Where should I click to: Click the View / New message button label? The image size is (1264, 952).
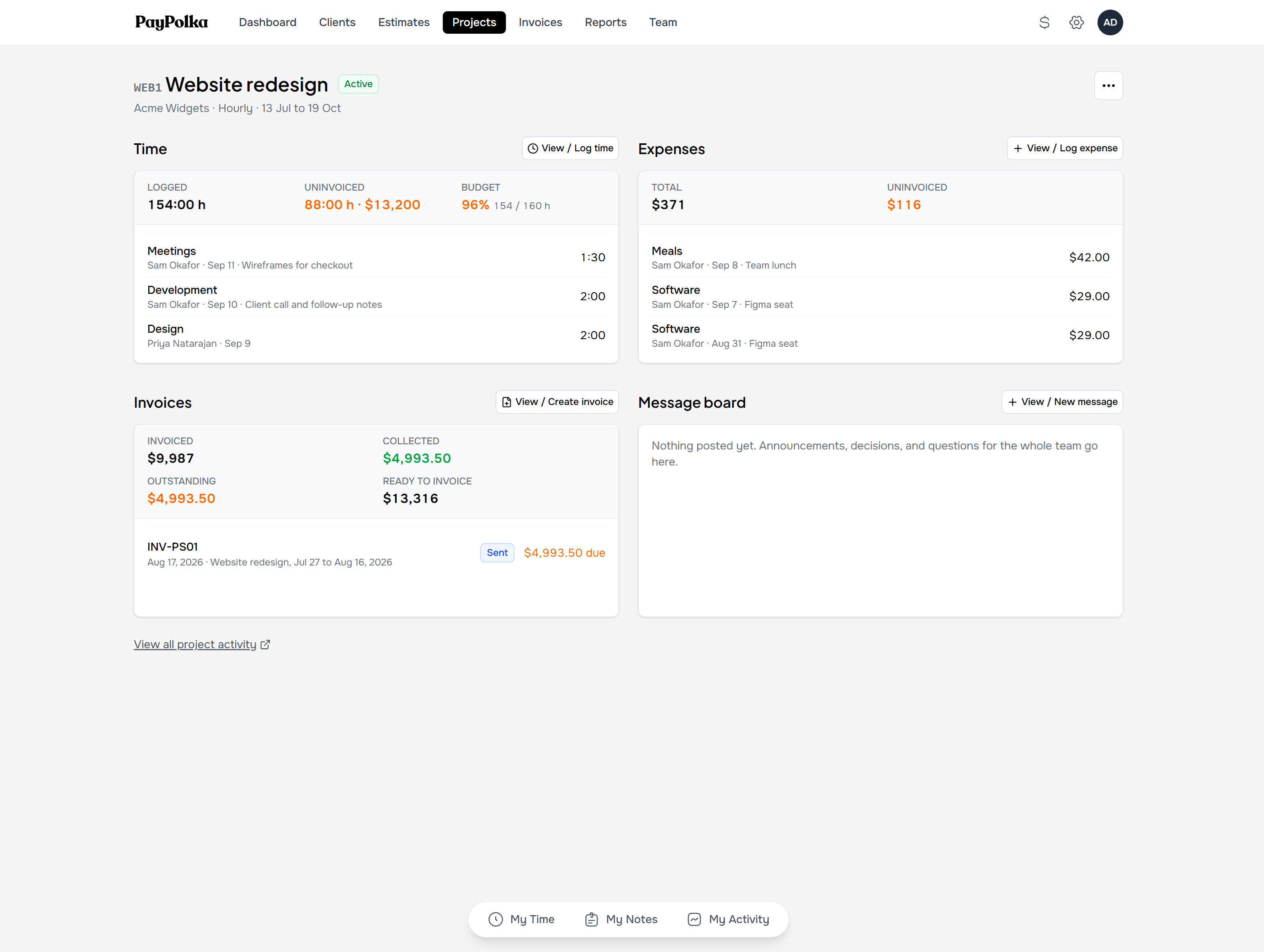[1069, 402]
